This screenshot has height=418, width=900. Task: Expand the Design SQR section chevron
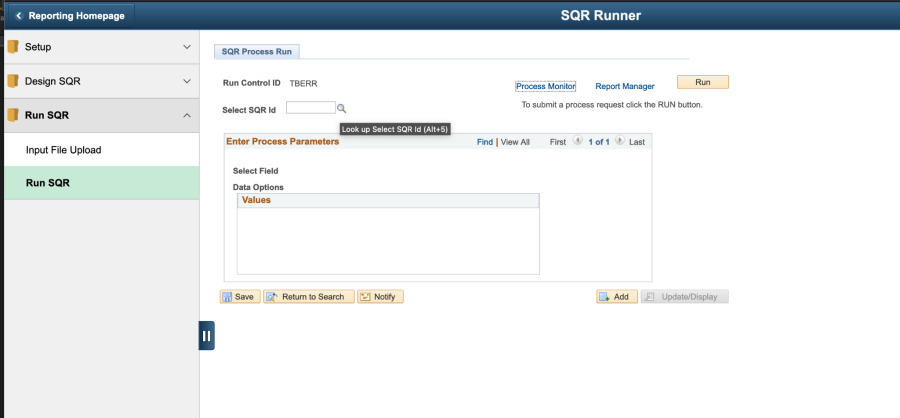coord(187,82)
